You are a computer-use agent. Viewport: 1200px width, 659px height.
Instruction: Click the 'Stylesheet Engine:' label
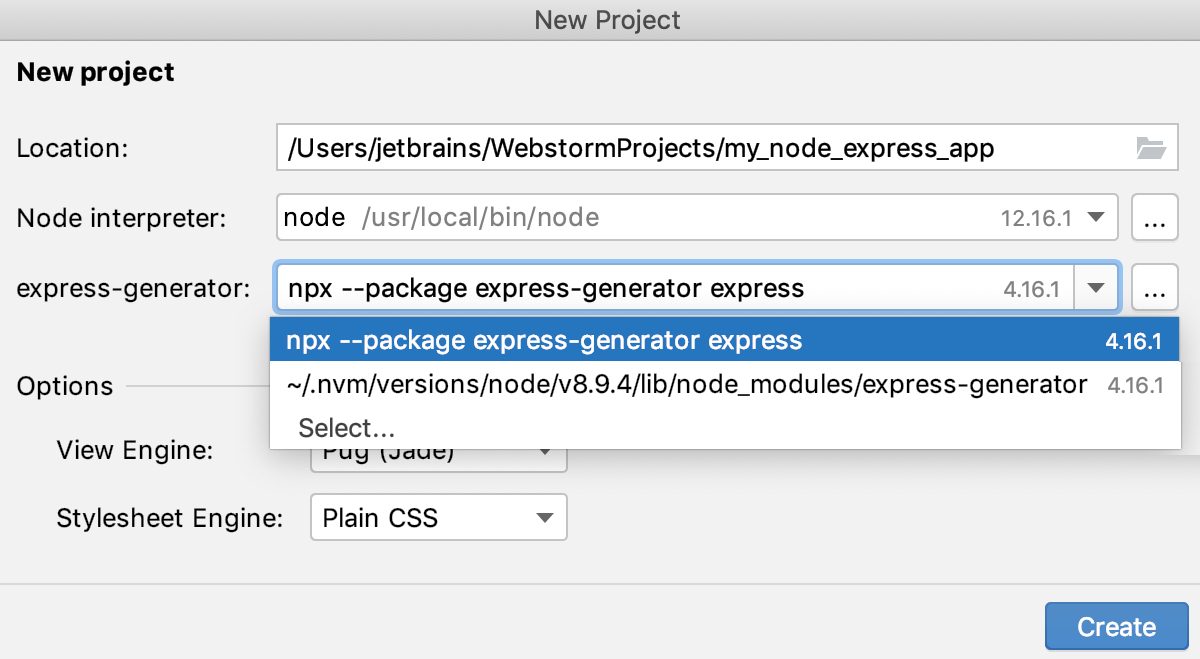[170, 518]
